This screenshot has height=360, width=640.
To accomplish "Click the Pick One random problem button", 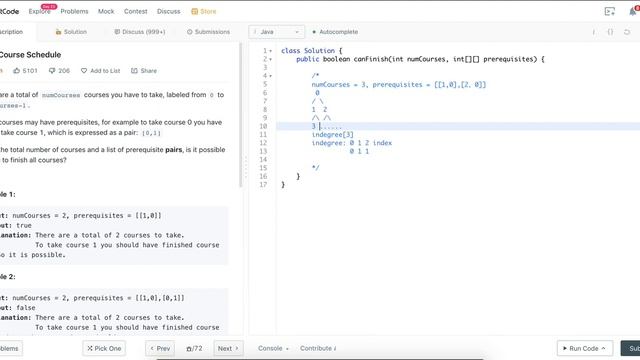I will pyautogui.click(x=104, y=348).
